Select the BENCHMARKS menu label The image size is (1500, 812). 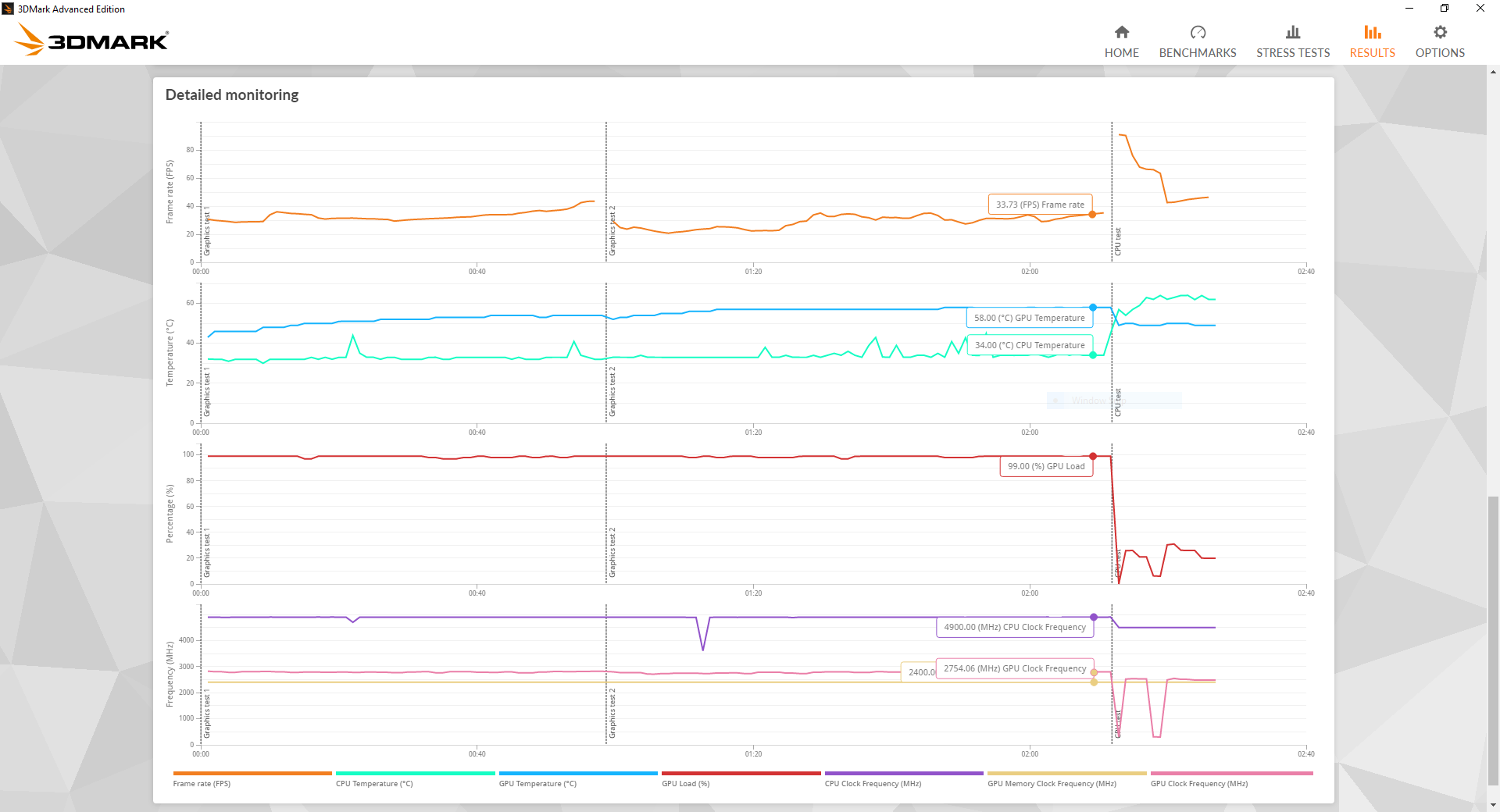pyautogui.click(x=1198, y=52)
